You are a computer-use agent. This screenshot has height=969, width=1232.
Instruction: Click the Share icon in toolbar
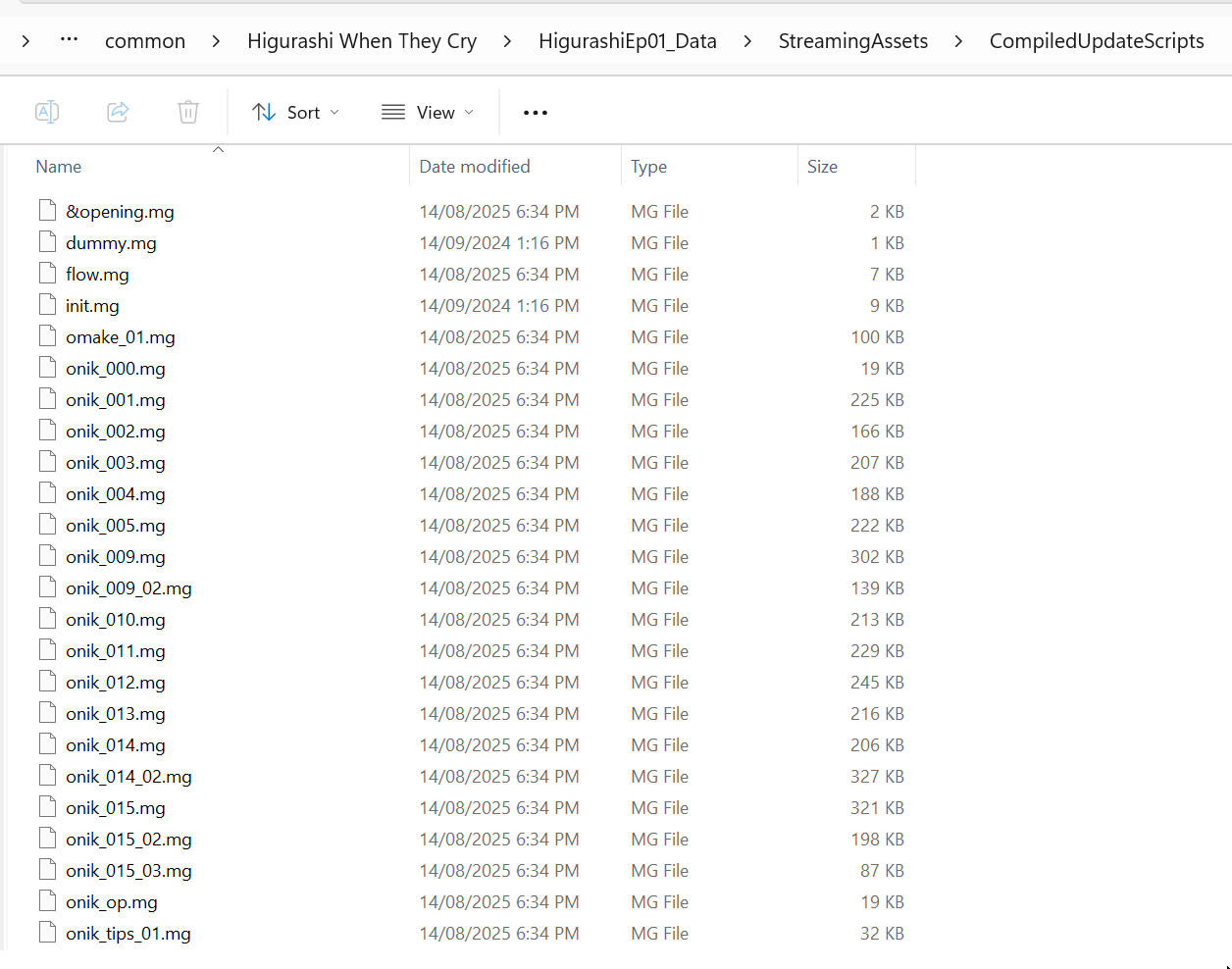[118, 112]
